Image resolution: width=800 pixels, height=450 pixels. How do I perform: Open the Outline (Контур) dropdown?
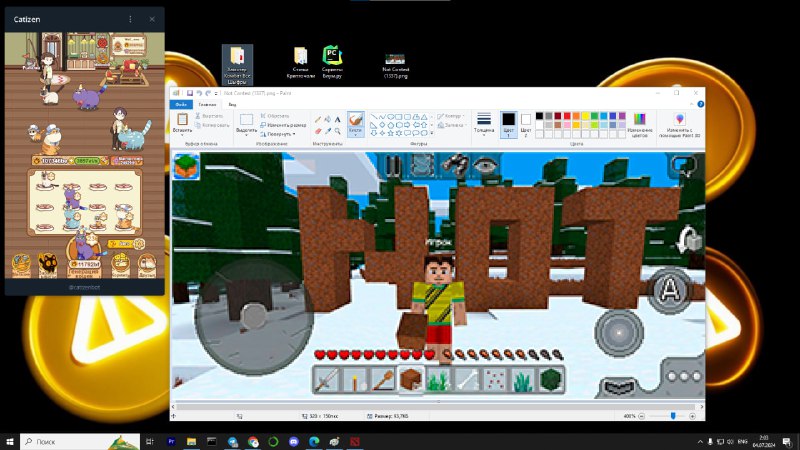point(449,116)
